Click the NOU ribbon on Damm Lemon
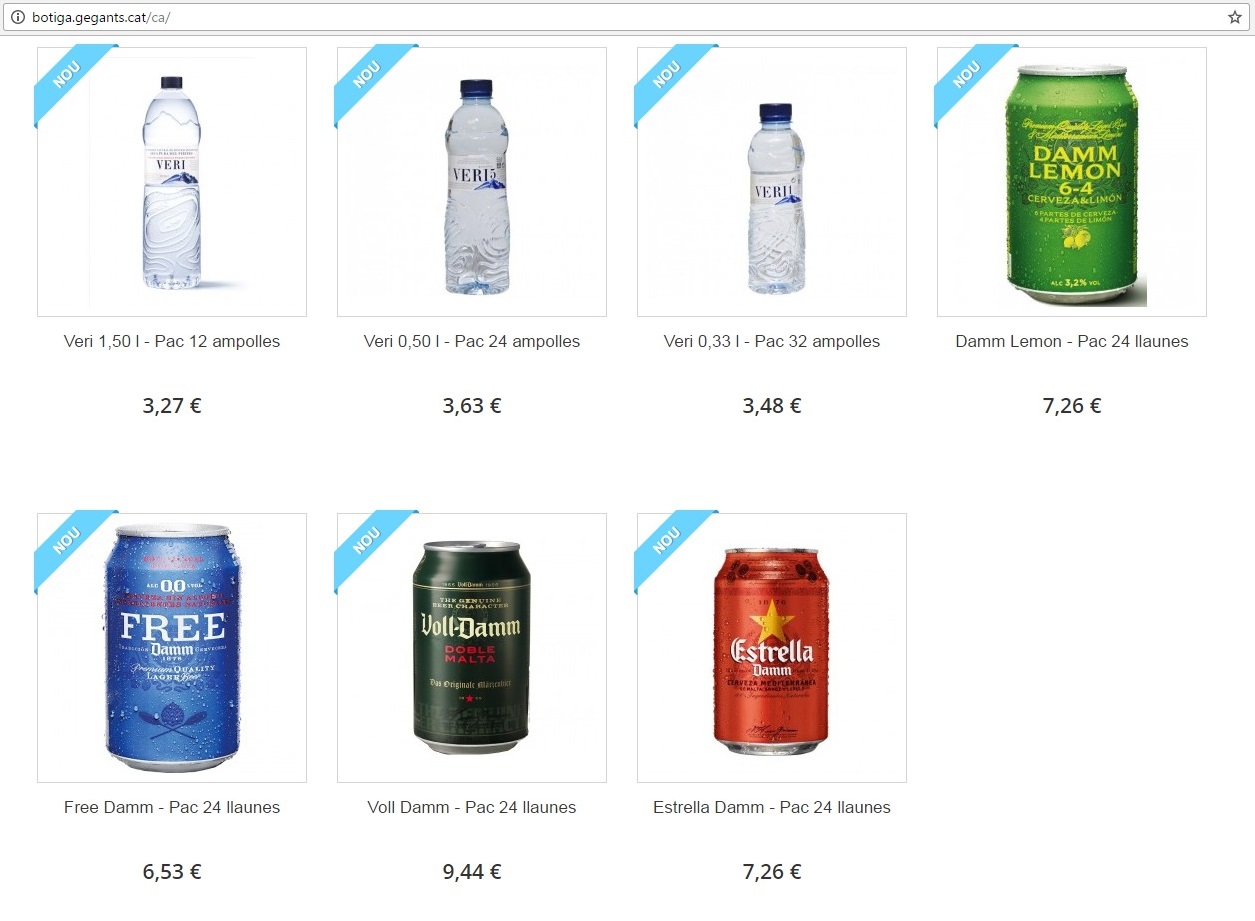 (x=968, y=75)
